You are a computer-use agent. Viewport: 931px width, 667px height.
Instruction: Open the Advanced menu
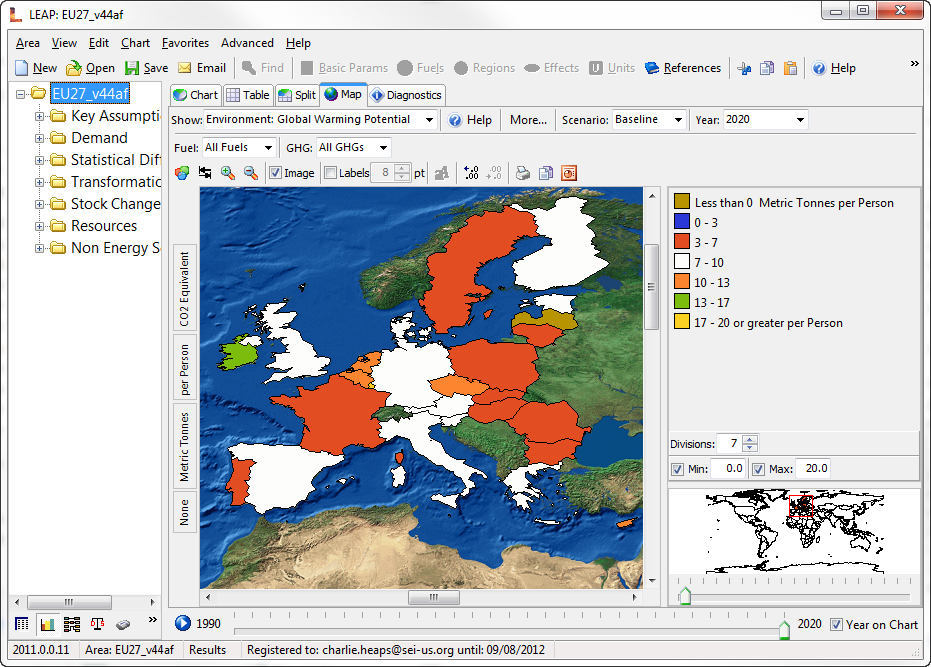(247, 43)
